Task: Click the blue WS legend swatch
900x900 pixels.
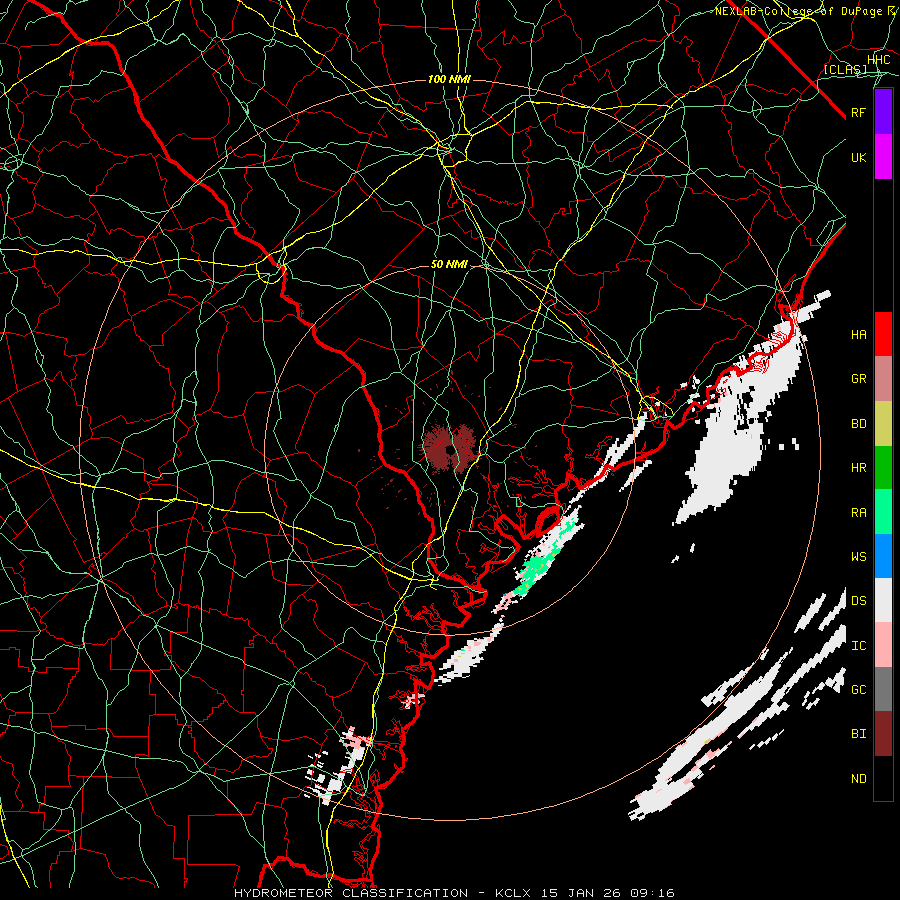Action: click(883, 556)
